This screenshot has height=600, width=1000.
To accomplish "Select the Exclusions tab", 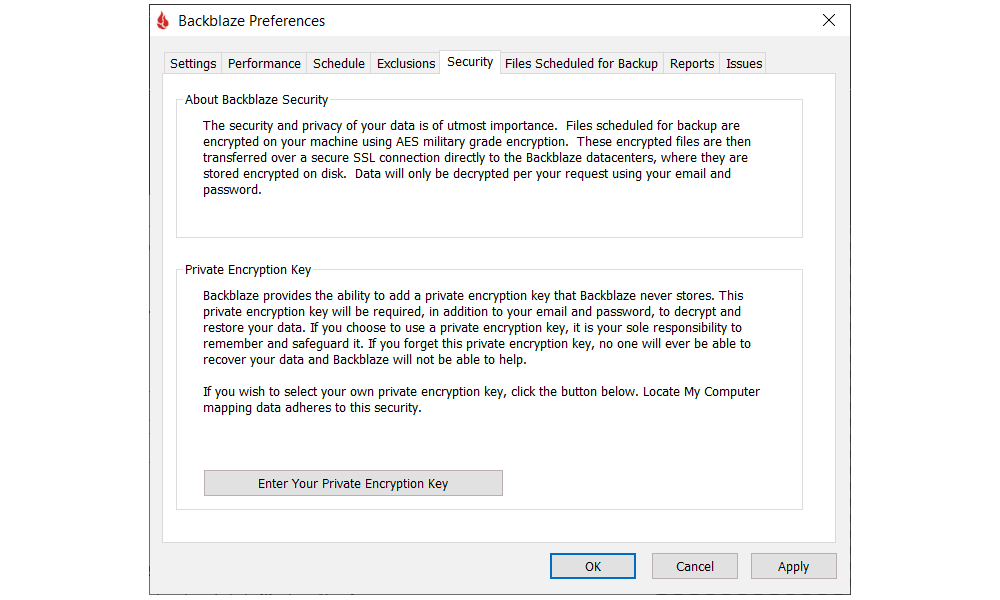I will (406, 64).
